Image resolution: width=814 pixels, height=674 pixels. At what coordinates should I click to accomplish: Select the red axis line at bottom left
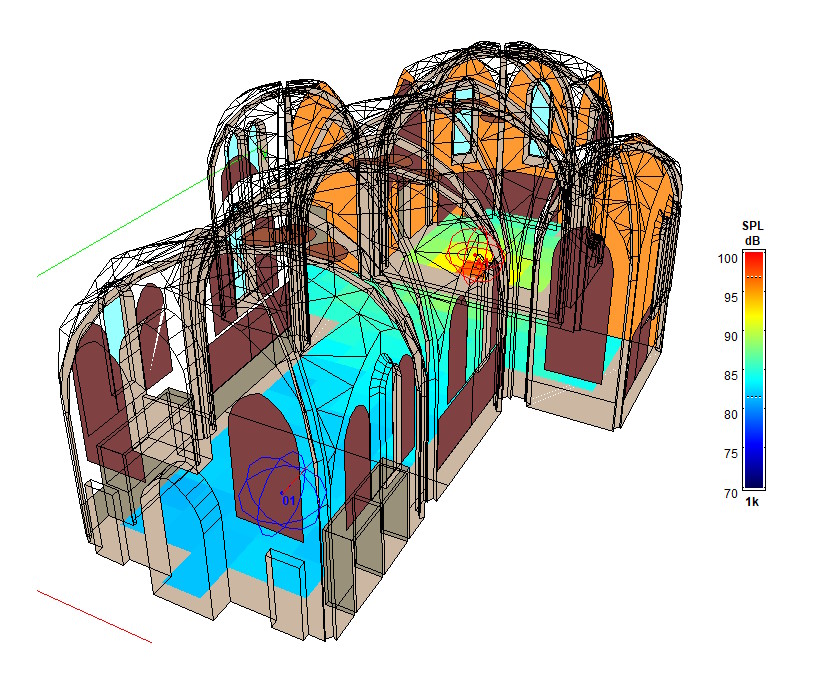point(95,616)
